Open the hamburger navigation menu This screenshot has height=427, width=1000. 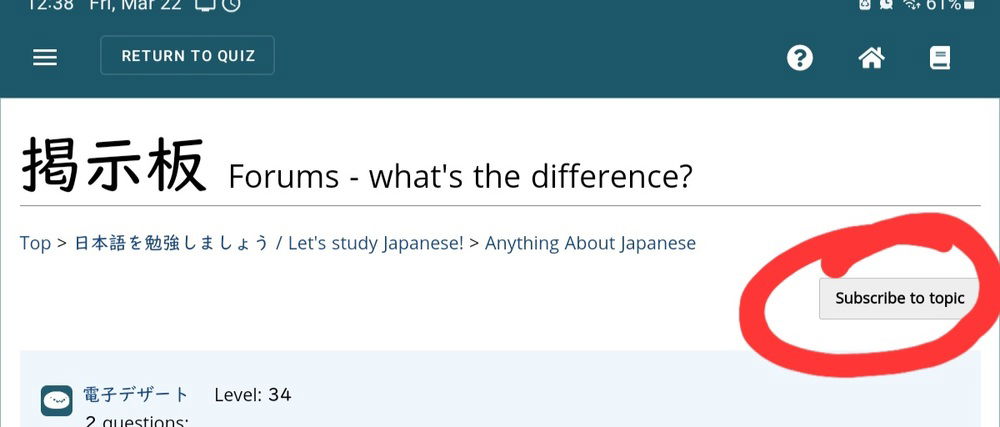45,57
